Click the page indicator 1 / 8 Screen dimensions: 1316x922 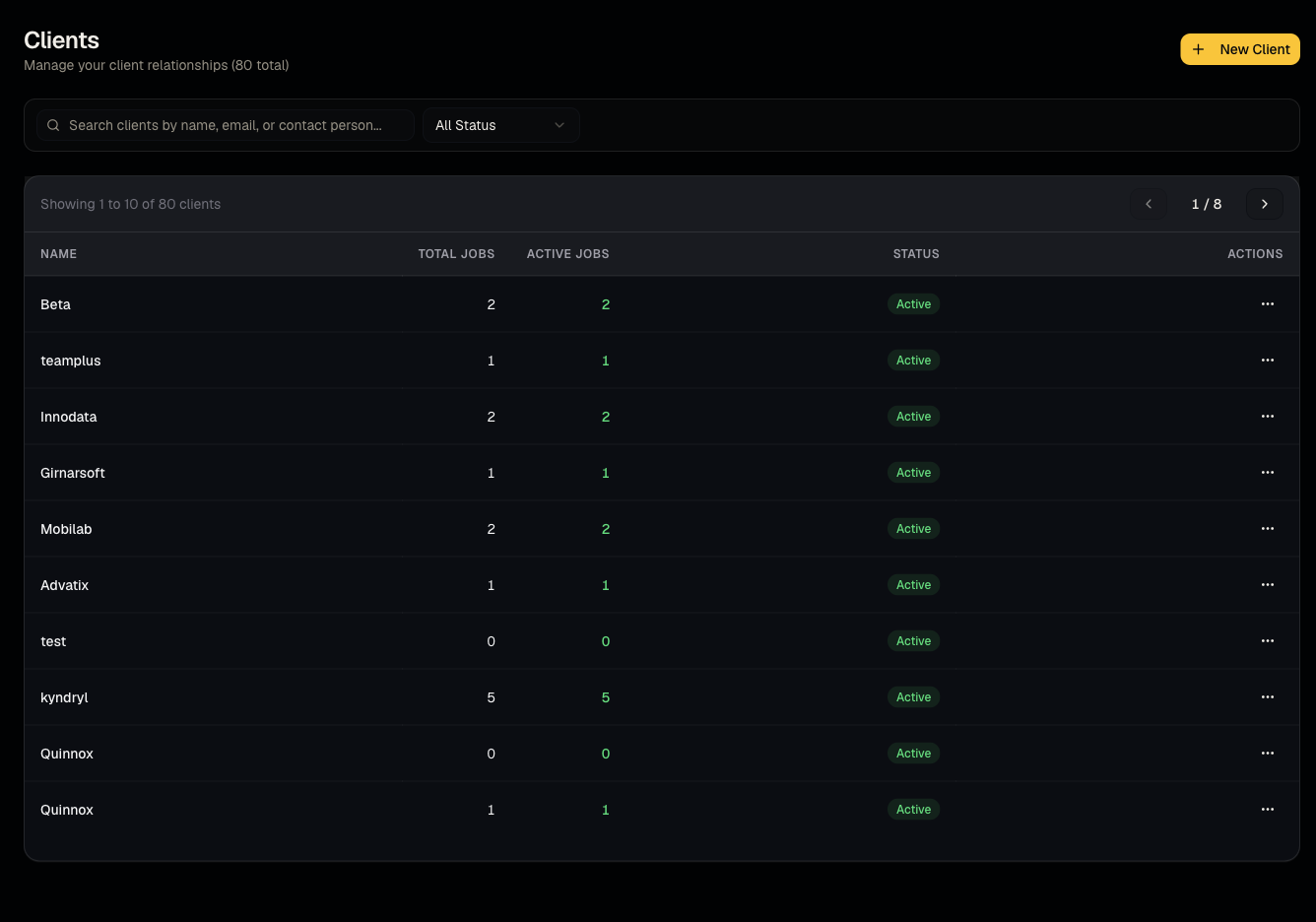point(1207,204)
